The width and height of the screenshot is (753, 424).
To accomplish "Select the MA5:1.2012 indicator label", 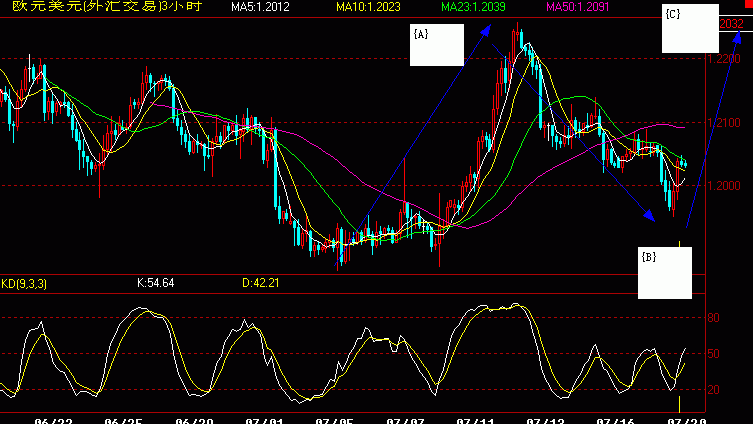I will click(260, 7).
